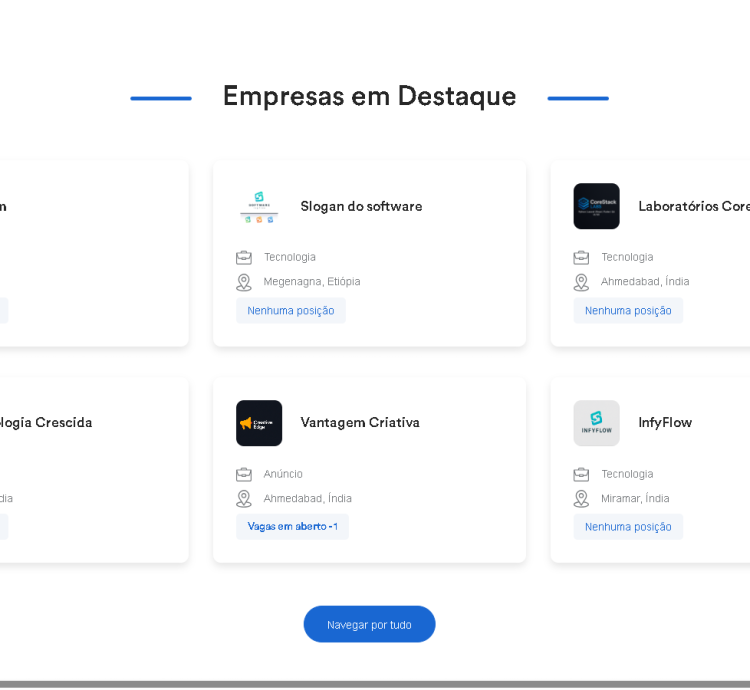This screenshot has width=750, height=690.
Task: Click briefcase icon in Slogan do software card
Action: (x=244, y=257)
